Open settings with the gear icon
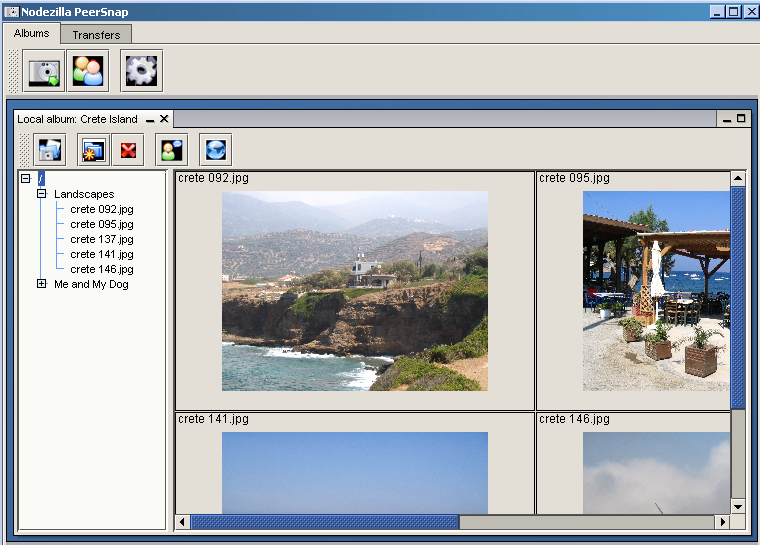Screen dimensions: 760x545 tap(141, 71)
